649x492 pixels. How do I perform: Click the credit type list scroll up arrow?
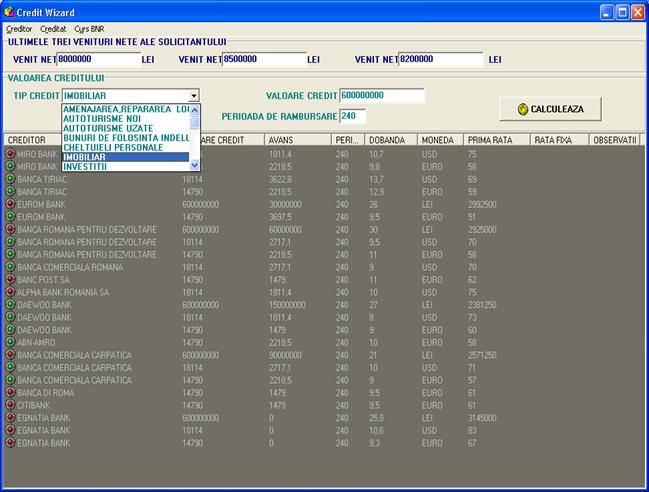(x=195, y=110)
